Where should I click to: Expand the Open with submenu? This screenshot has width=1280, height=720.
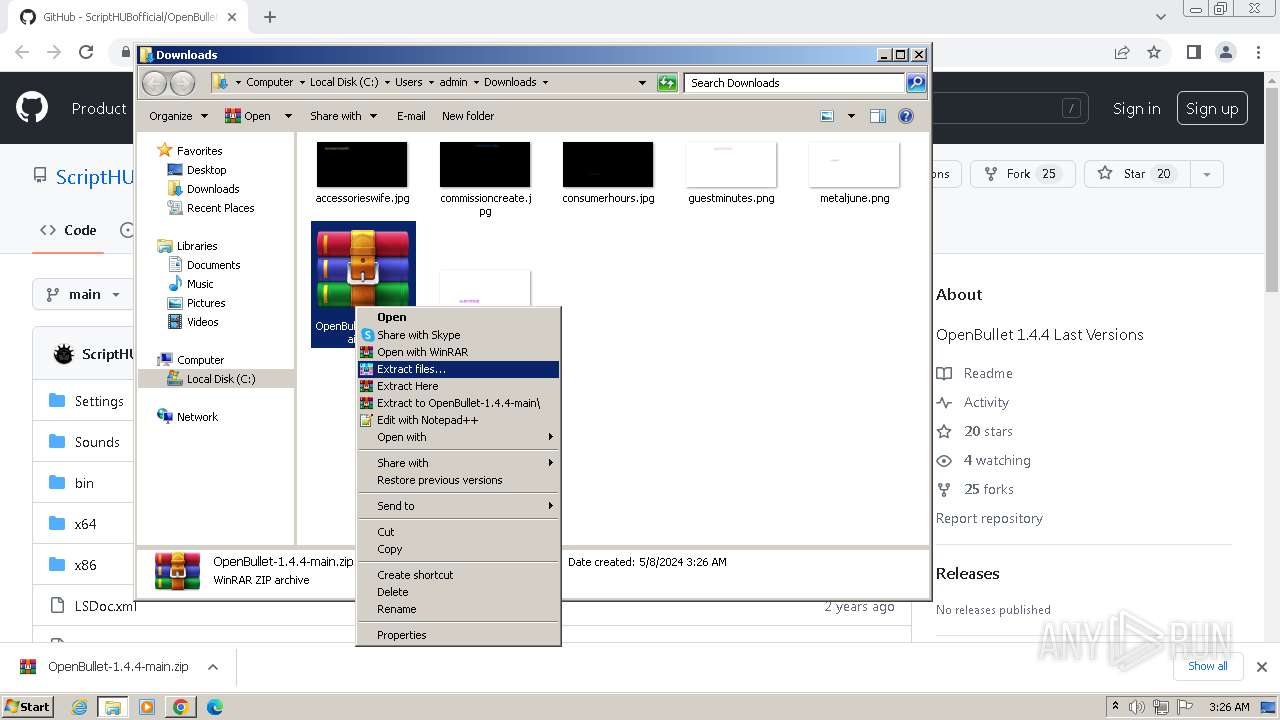tap(458, 437)
